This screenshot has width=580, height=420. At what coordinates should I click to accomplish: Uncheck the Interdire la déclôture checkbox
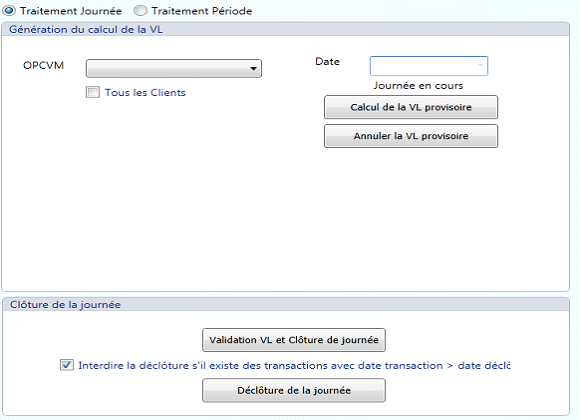[67, 365]
